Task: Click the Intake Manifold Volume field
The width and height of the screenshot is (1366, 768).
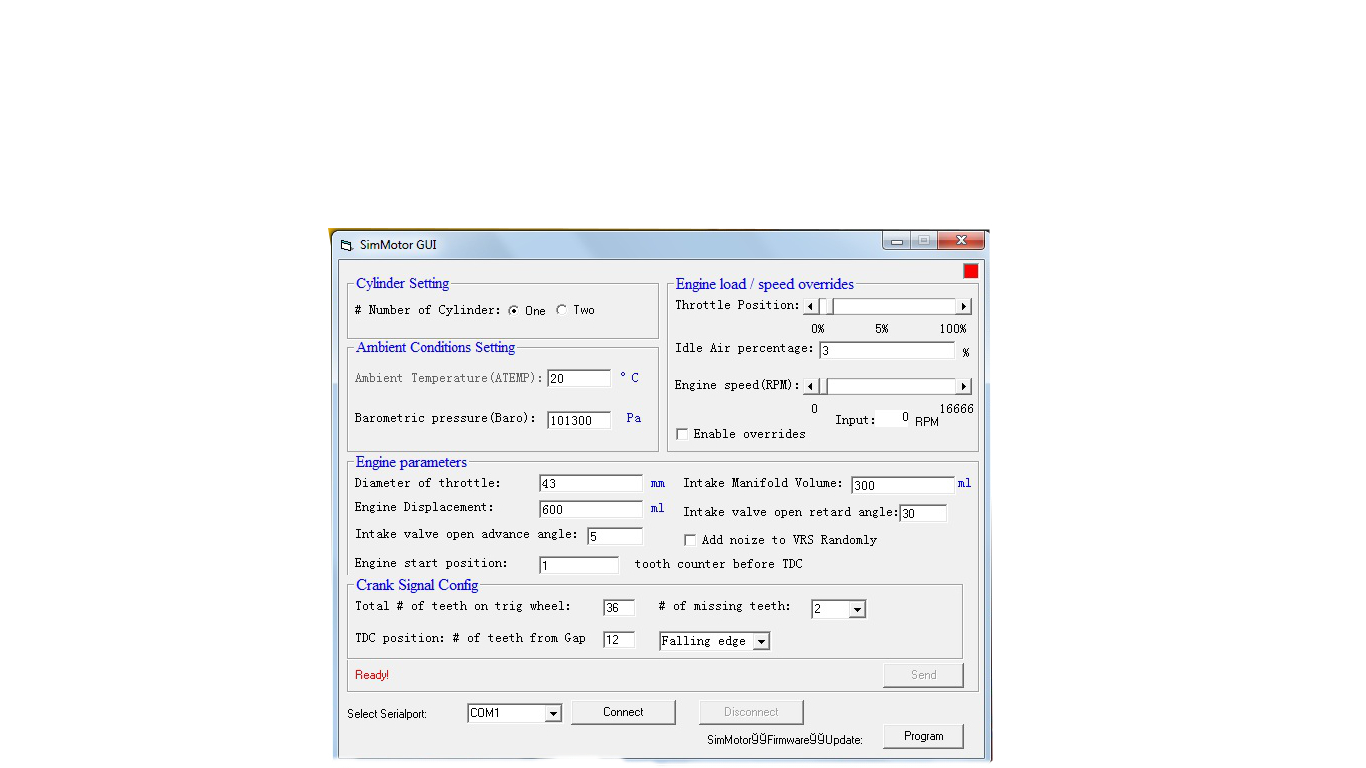Action: (x=903, y=485)
